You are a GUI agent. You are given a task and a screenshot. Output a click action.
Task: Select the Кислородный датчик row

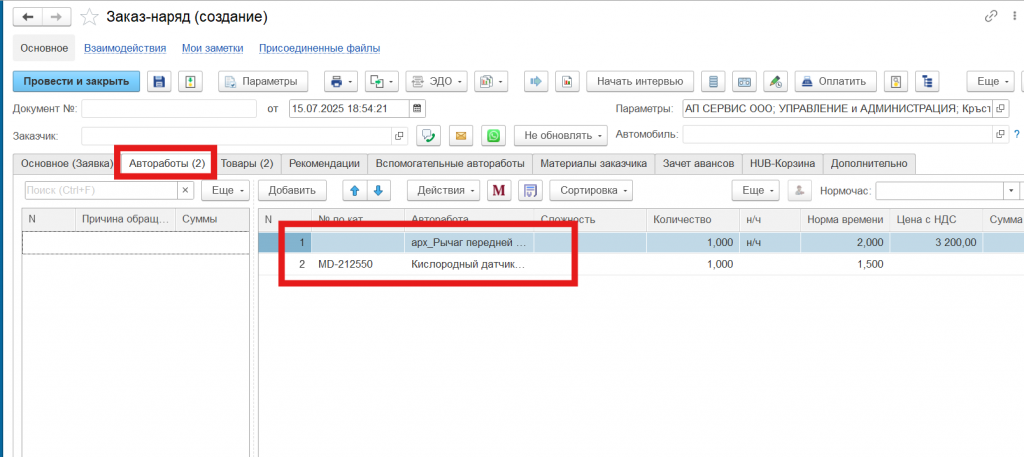coord(468,265)
